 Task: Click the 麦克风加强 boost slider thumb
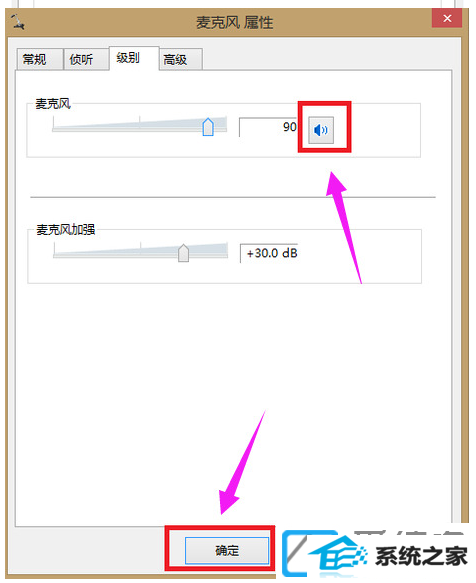pos(183,253)
